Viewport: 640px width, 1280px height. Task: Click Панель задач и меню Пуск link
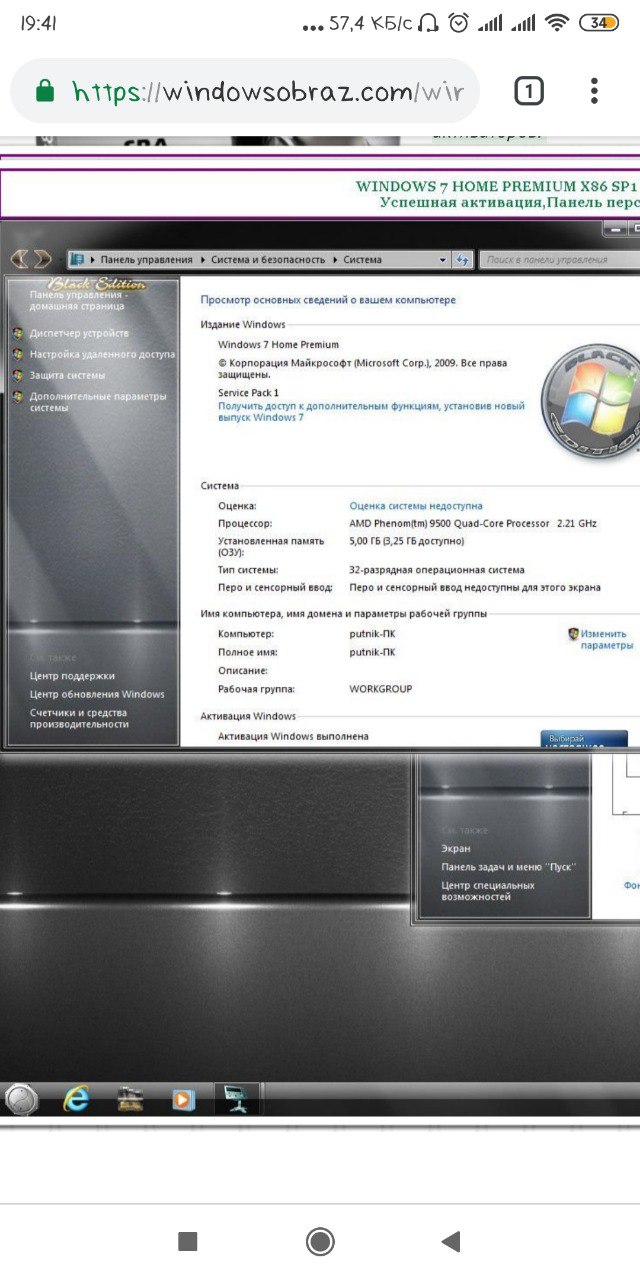click(509, 867)
